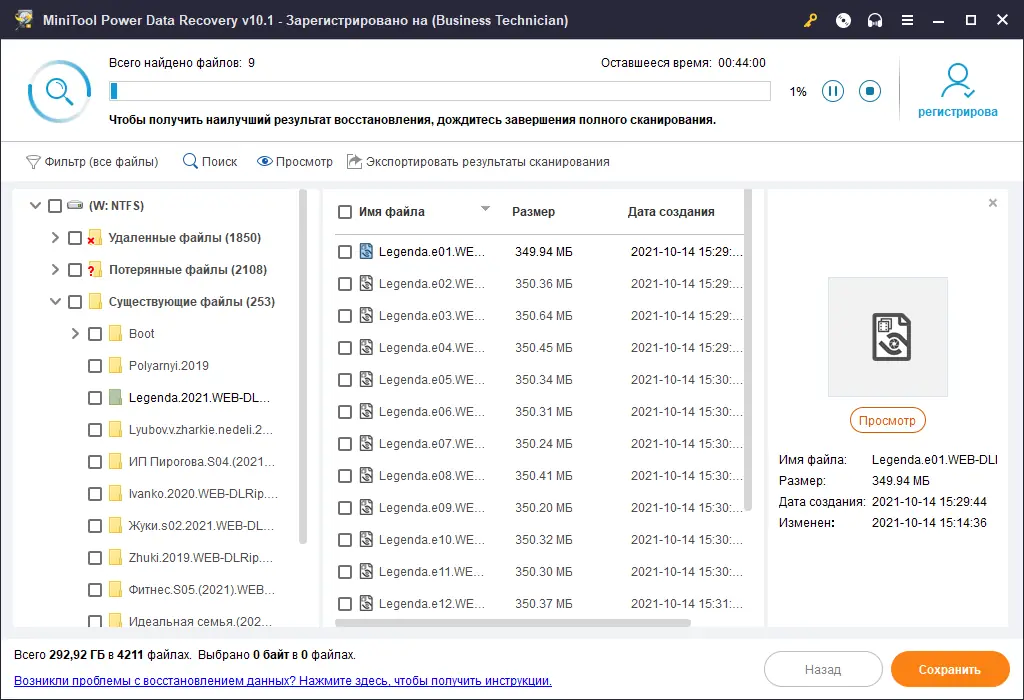This screenshot has height=700, width=1024.
Task: Select the Жуки.s02.2021.WEB-DL folder
Action: pos(201,526)
